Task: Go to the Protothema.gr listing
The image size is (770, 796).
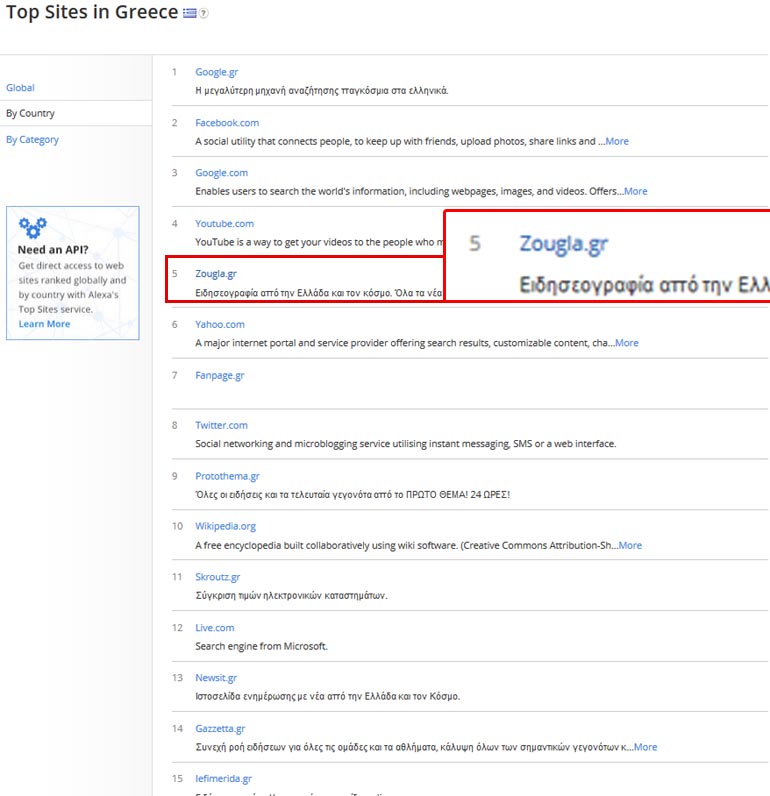Action: tap(227, 476)
